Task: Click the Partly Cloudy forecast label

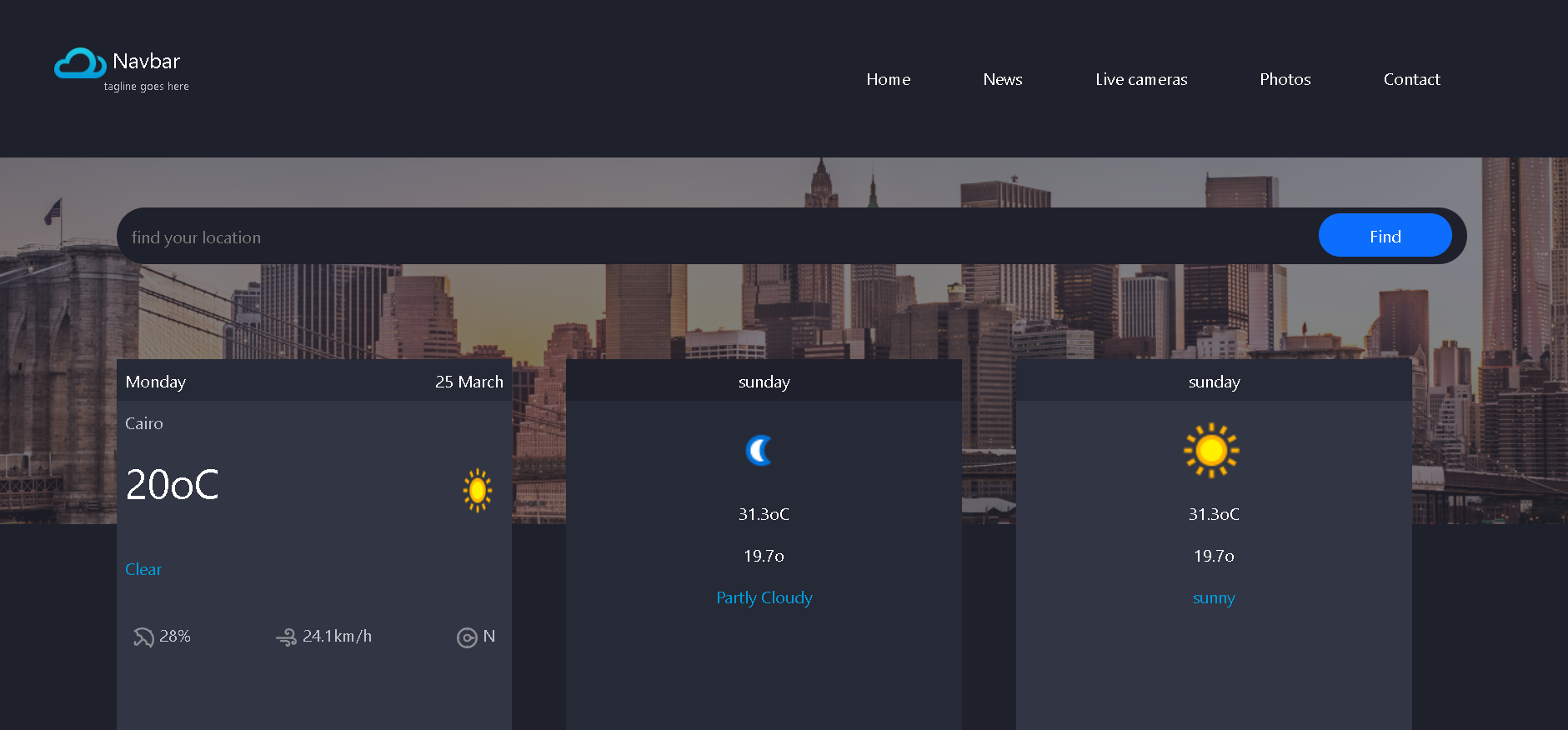Action: [x=764, y=597]
